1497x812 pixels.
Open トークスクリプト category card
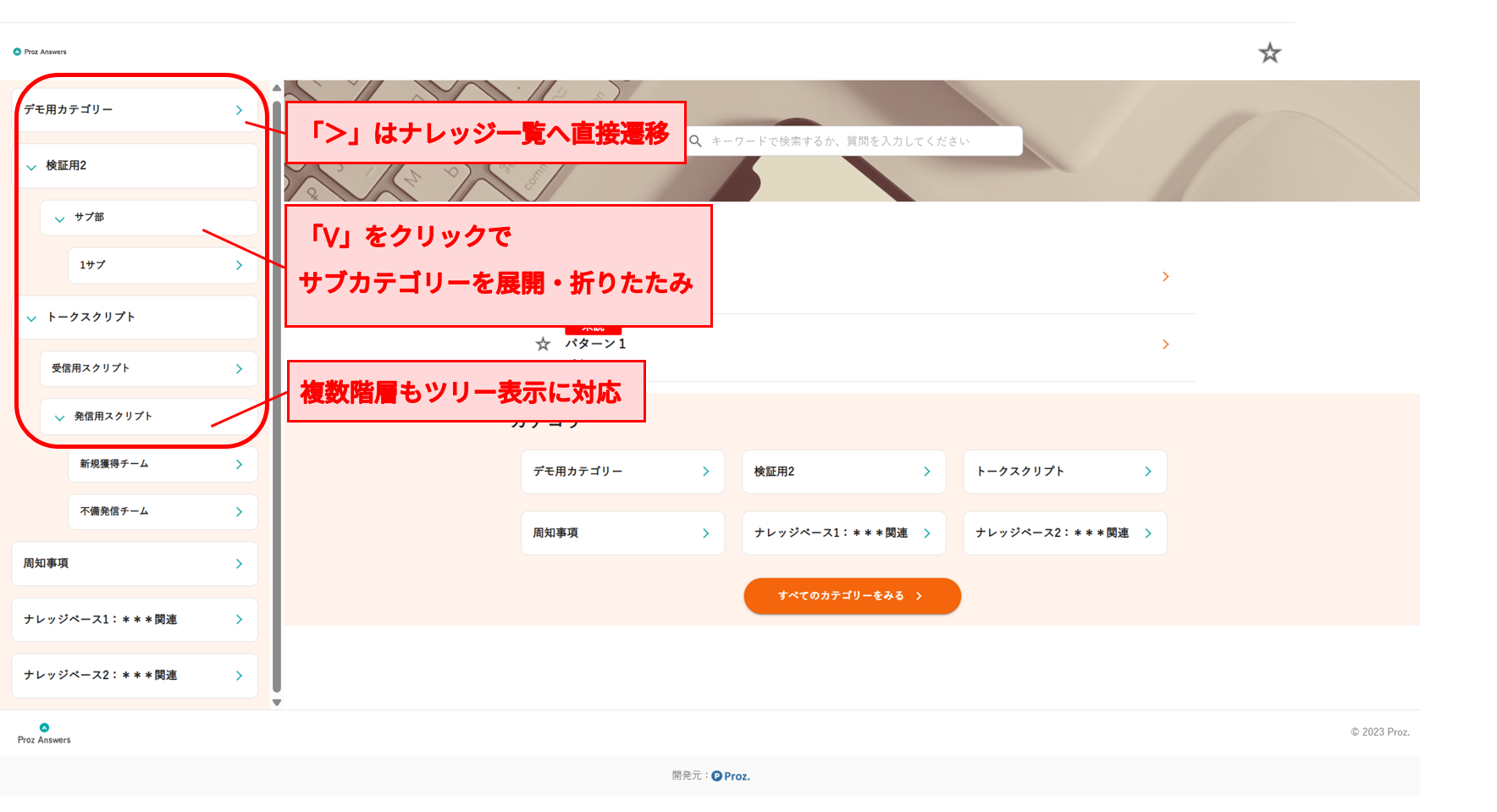click(1065, 472)
